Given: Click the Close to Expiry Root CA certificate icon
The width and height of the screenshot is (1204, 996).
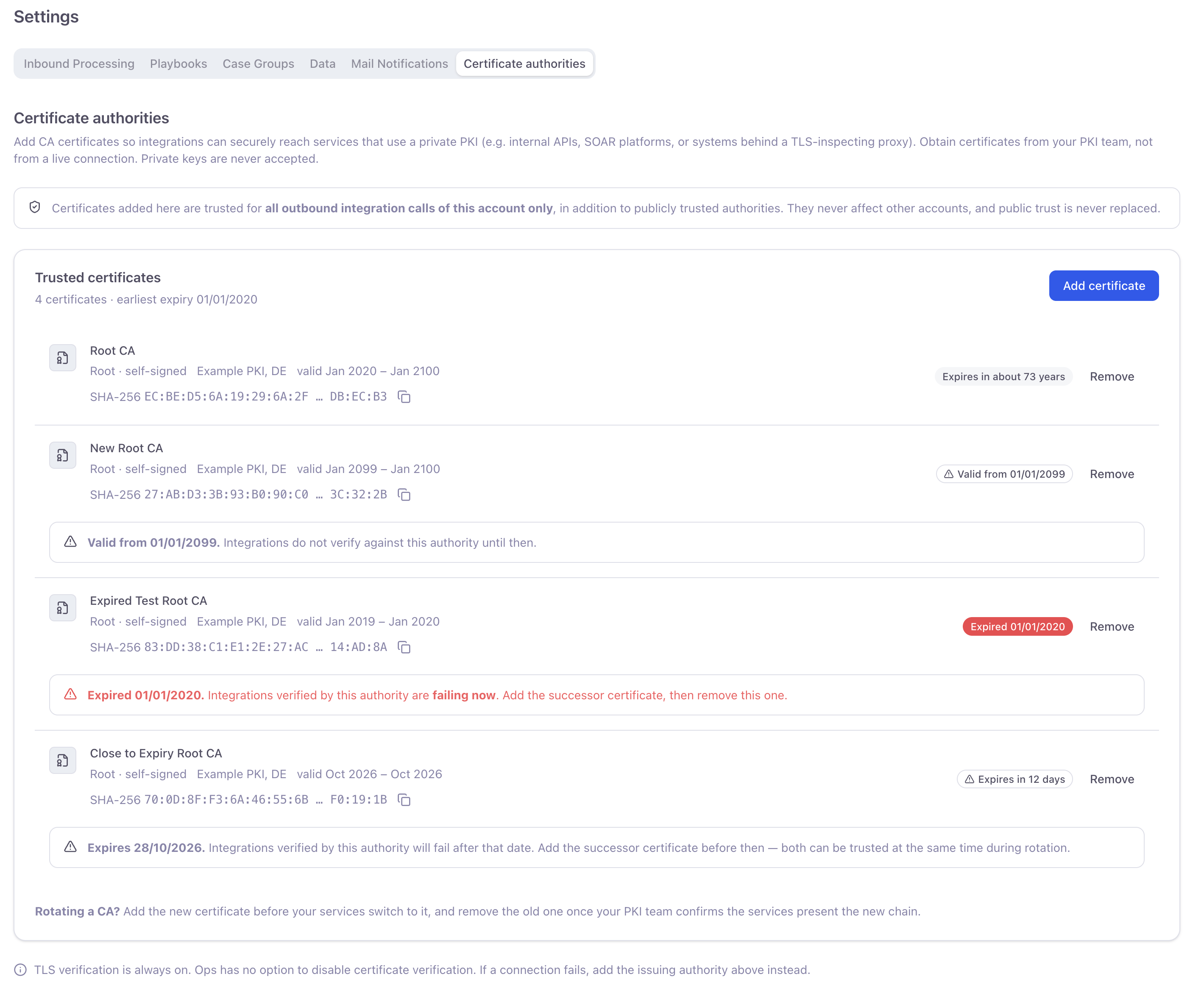Looking at the screenshot, I should pos(62,760).
